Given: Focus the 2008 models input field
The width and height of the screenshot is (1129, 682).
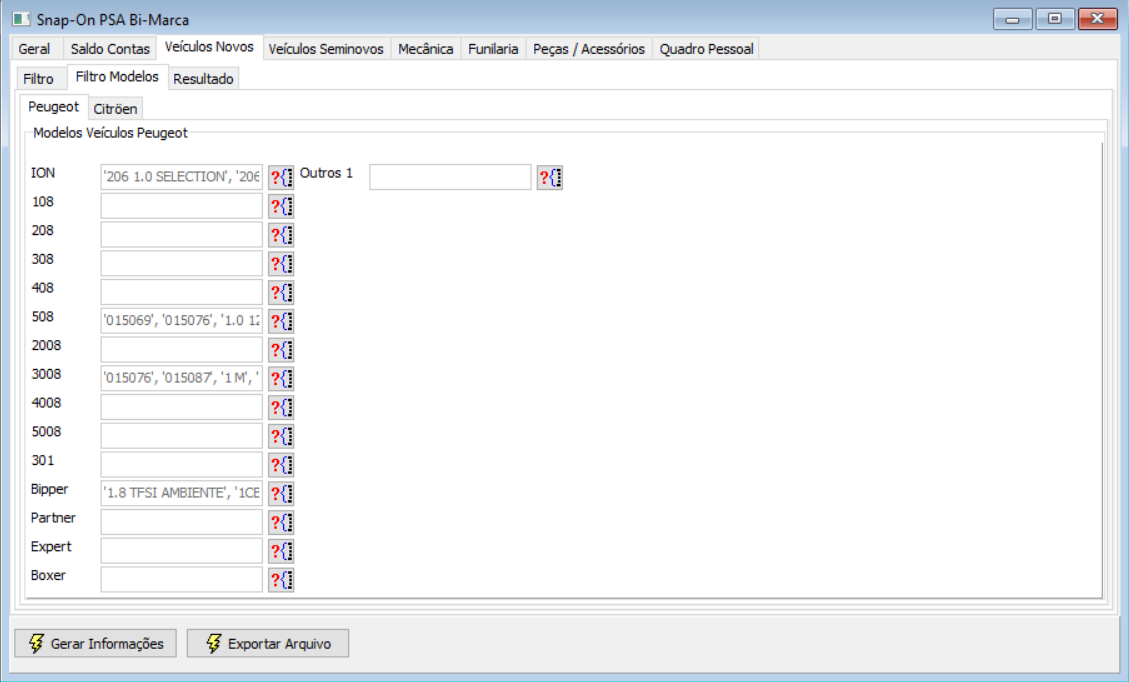Looking at the screenshot, I should pyautogui.click(x=181, y=350).
